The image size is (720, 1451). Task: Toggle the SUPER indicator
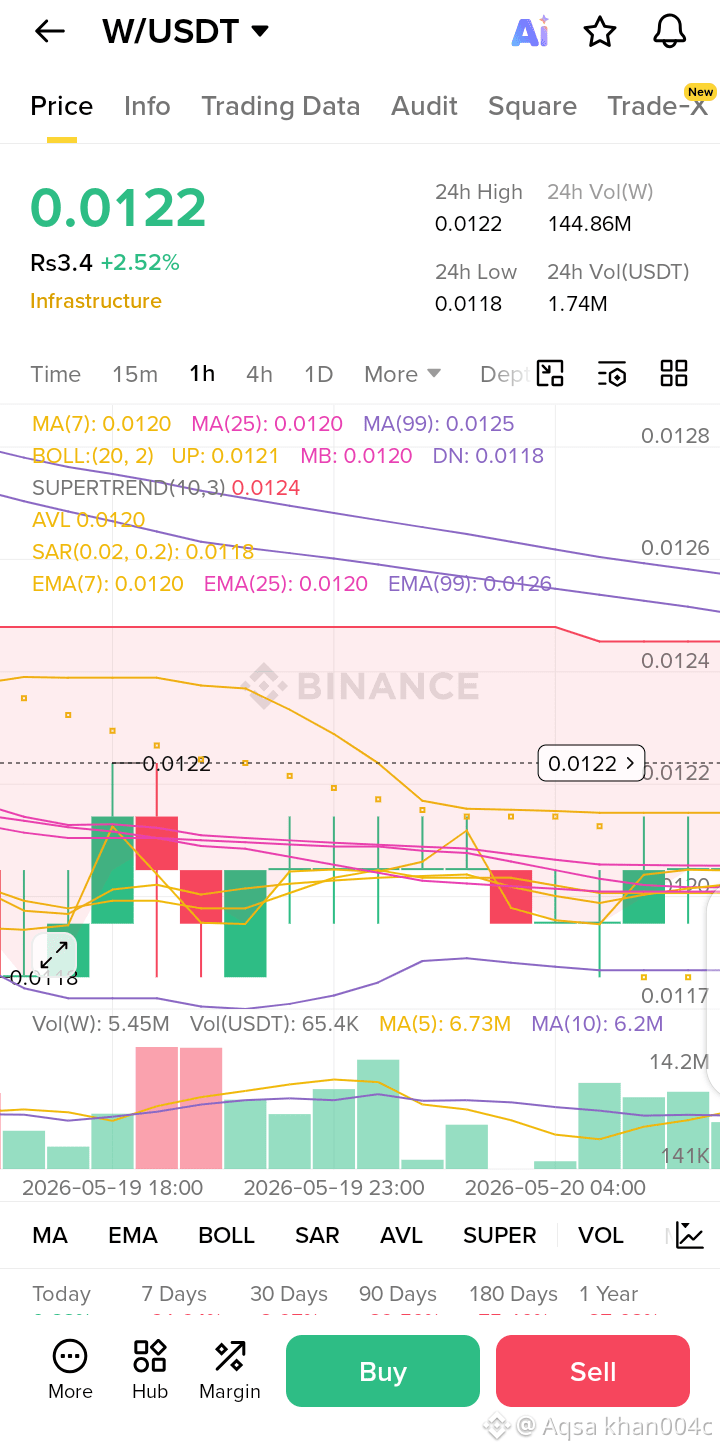[x=500, y=1235]
